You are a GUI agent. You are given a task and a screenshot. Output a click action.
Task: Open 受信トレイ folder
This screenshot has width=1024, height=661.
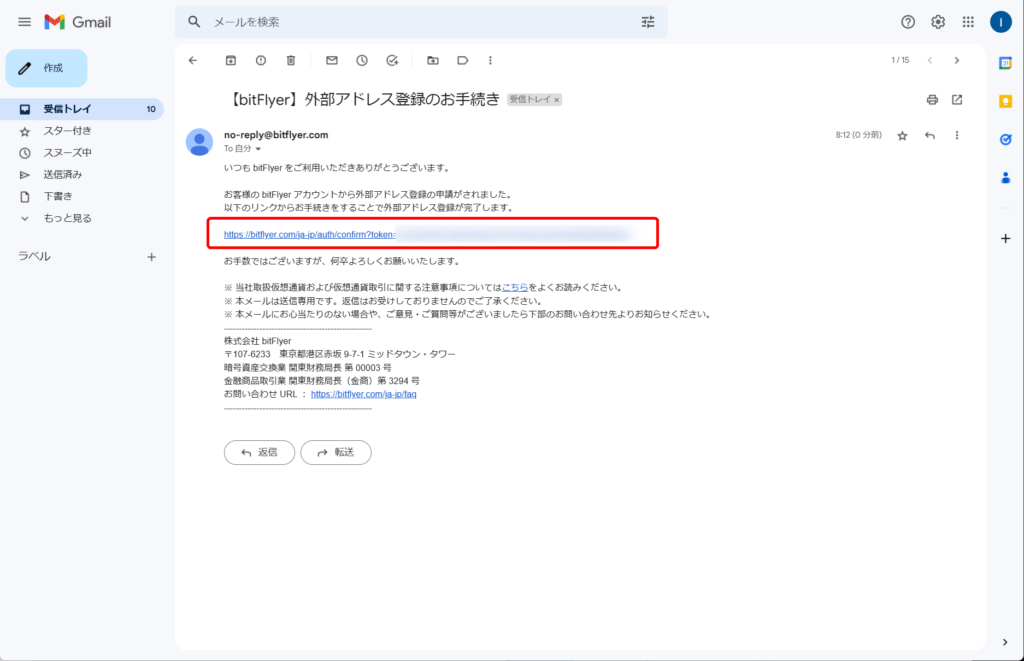82,109
